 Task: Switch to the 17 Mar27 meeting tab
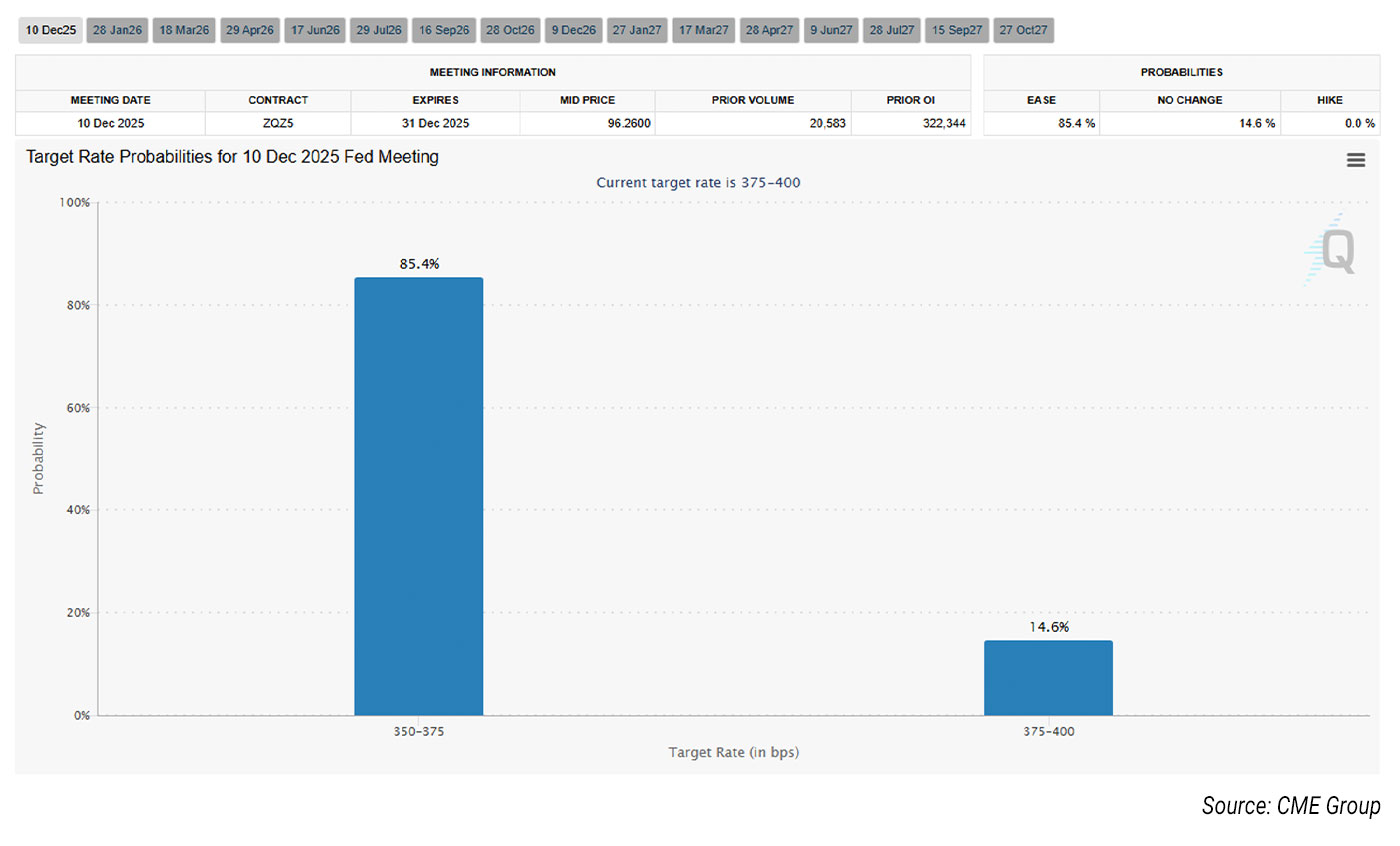(x=703, y=30)
